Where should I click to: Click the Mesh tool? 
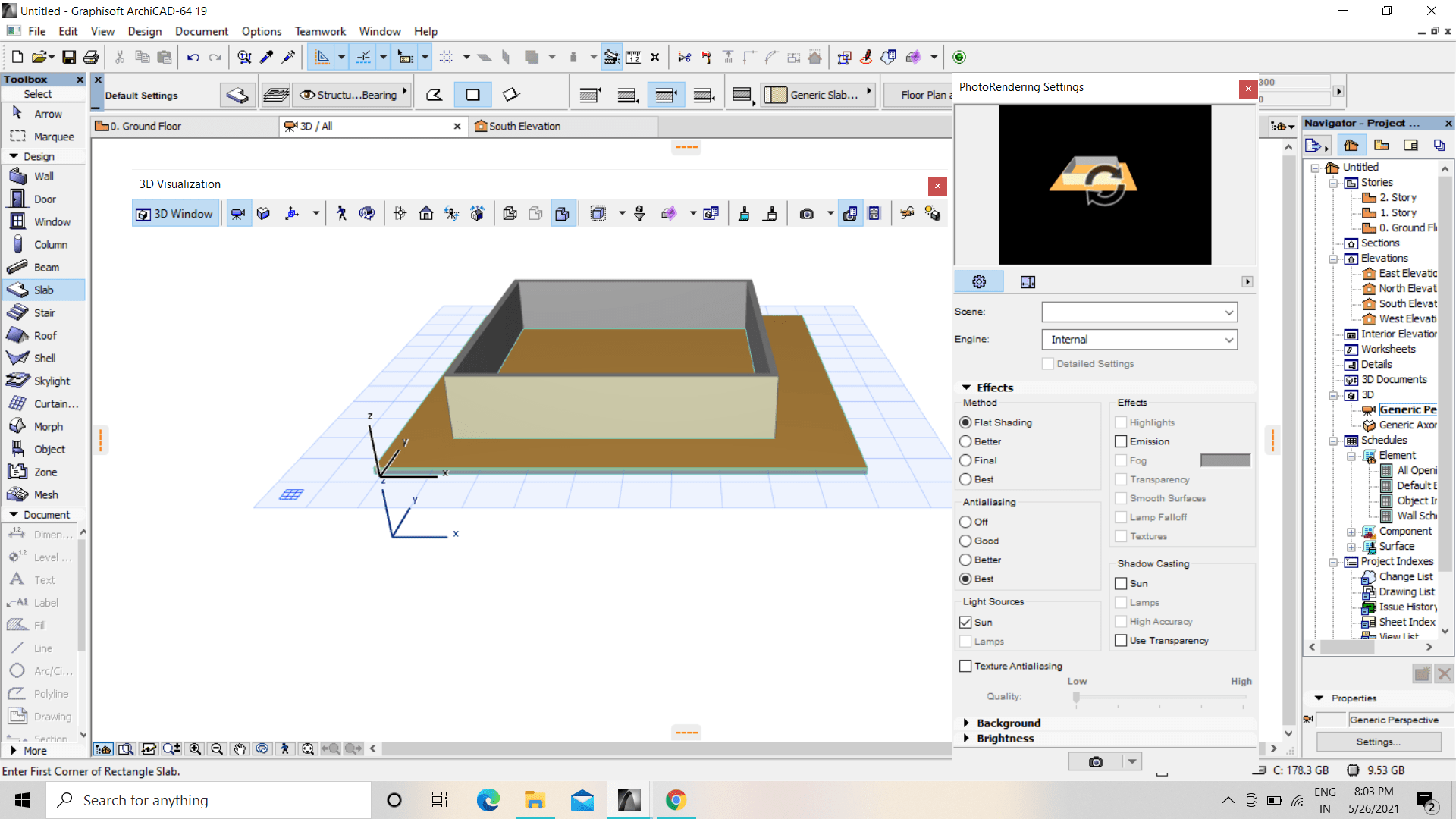tap(45, 495)
